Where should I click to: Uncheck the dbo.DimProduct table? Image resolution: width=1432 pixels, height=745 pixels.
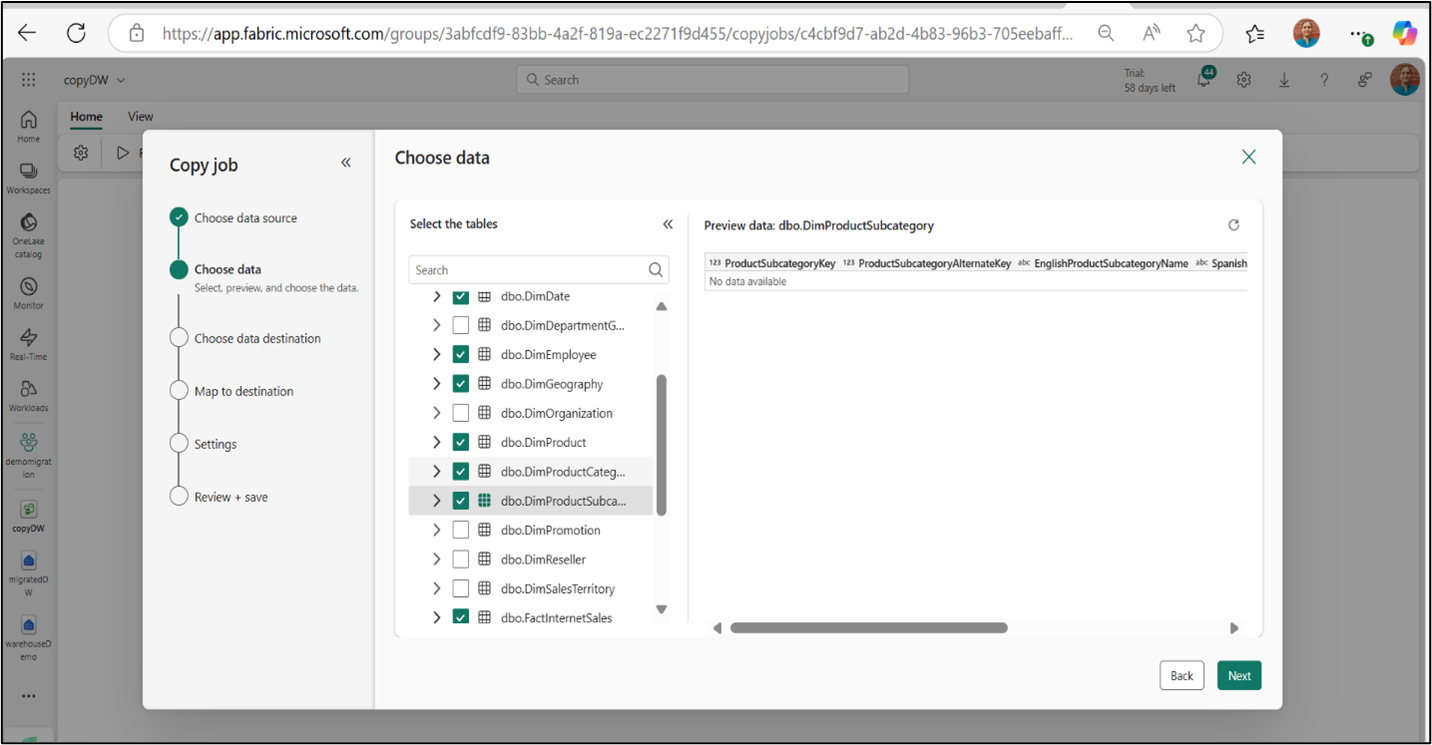click(461, 442)
